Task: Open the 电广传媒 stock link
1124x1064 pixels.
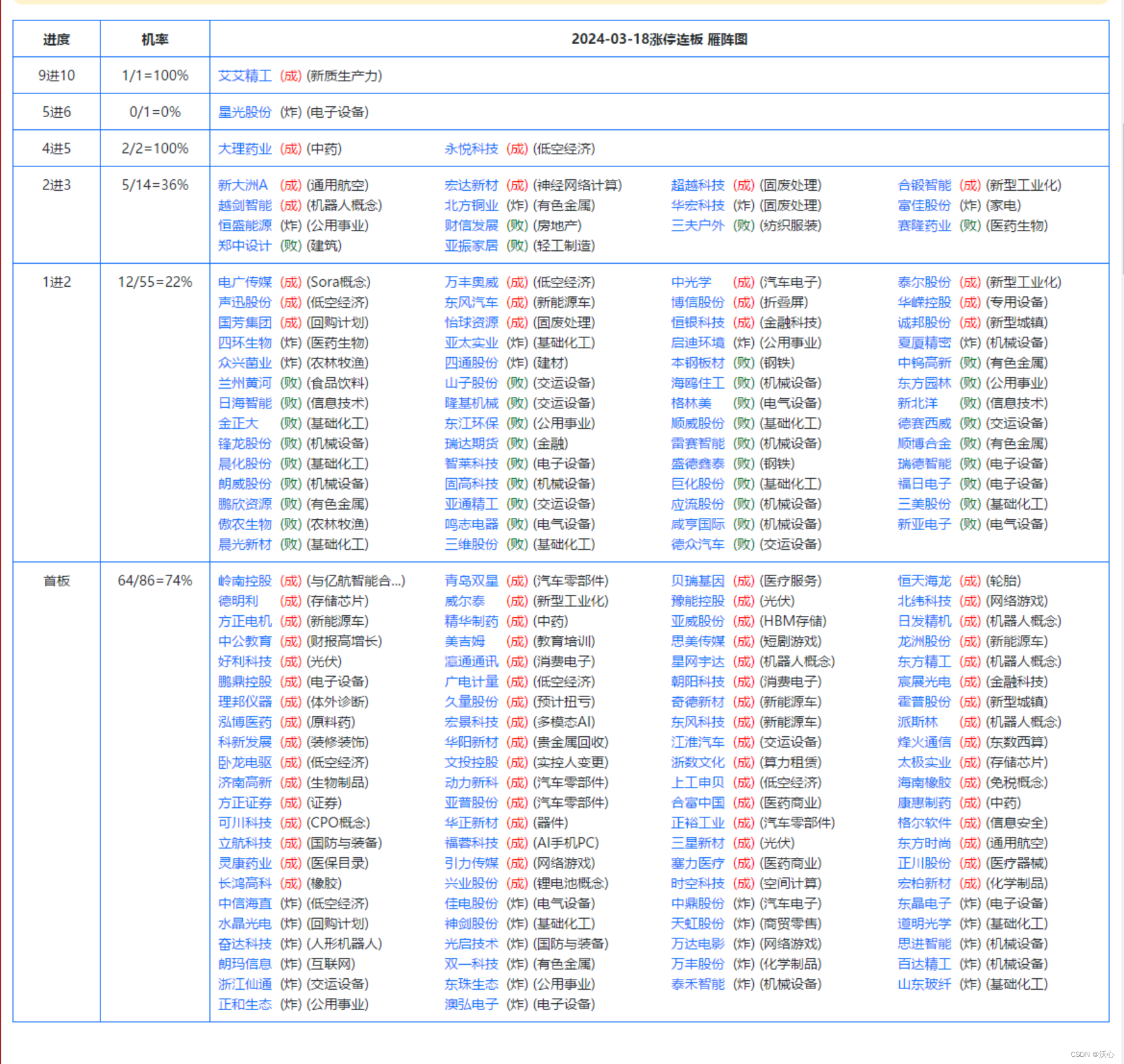Action: coord(245,282)
